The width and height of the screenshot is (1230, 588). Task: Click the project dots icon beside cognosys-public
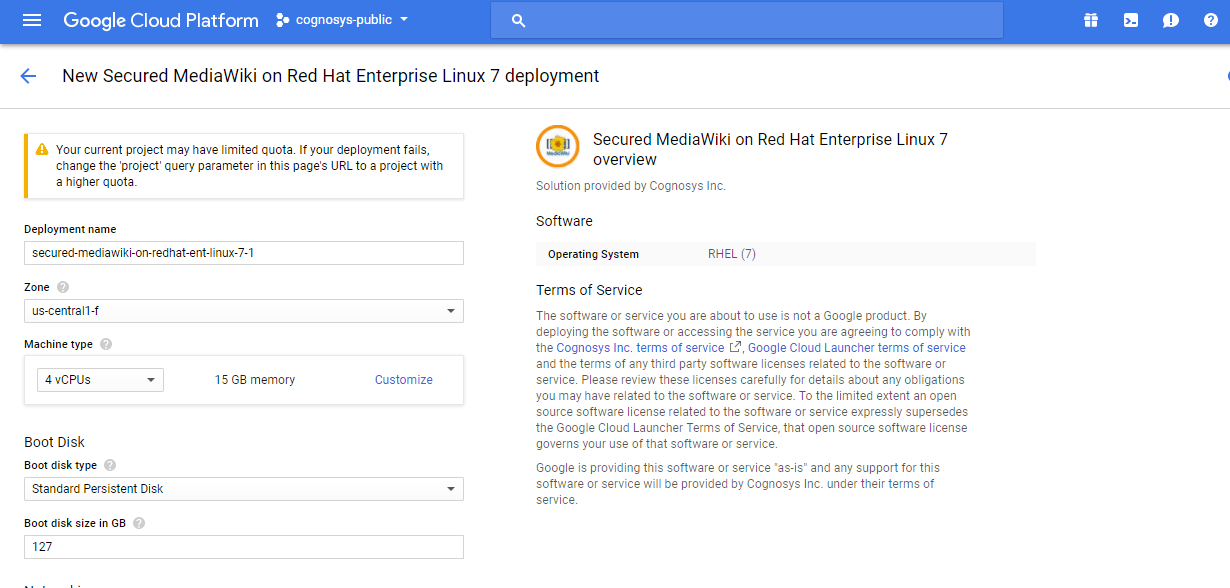[283, 20]
